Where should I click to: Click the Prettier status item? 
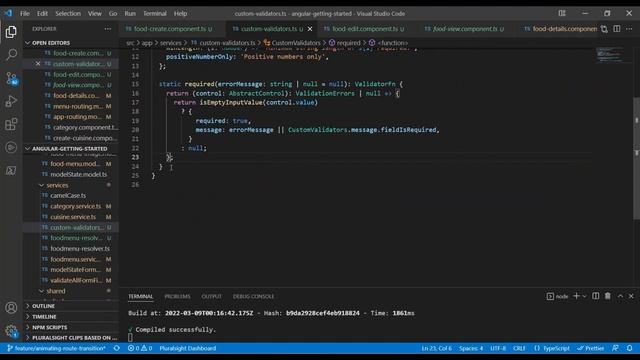coord(591,348)
